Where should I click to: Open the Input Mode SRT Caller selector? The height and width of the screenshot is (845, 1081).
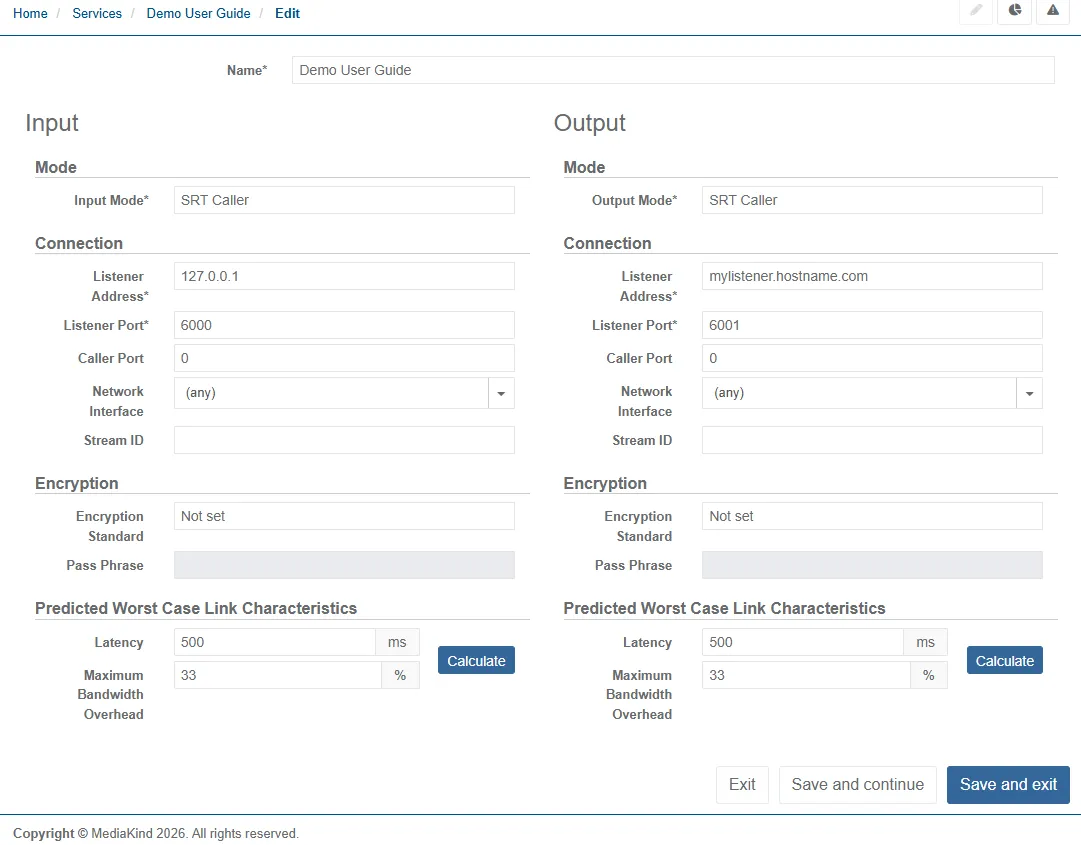click(344, 200)
